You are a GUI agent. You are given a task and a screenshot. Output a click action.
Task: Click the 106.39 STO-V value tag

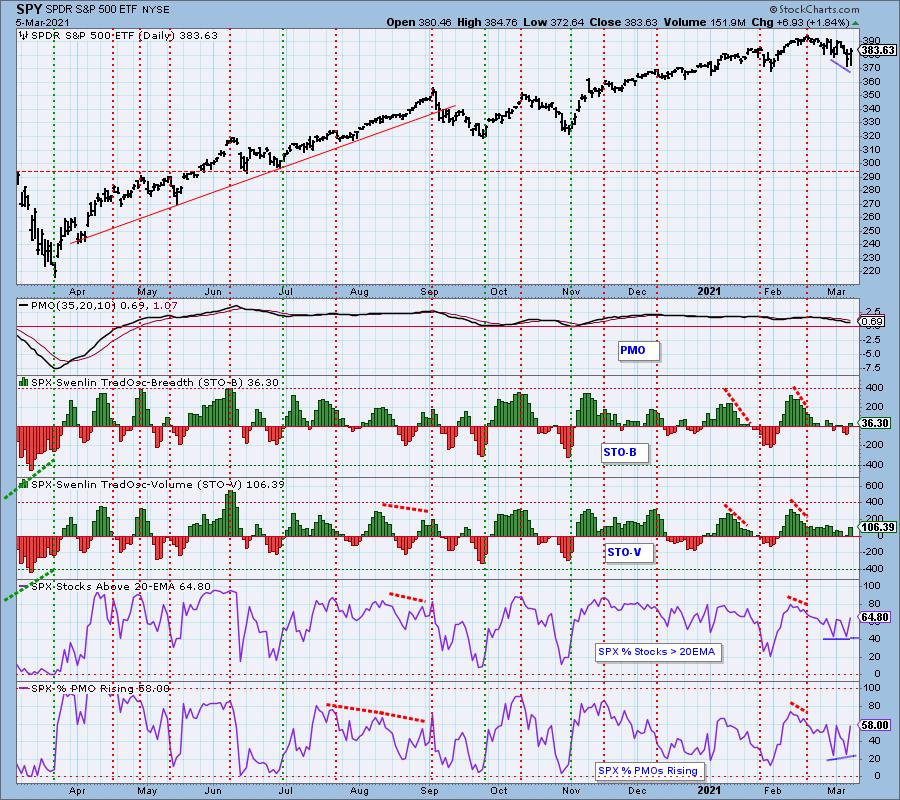point(878,527)
